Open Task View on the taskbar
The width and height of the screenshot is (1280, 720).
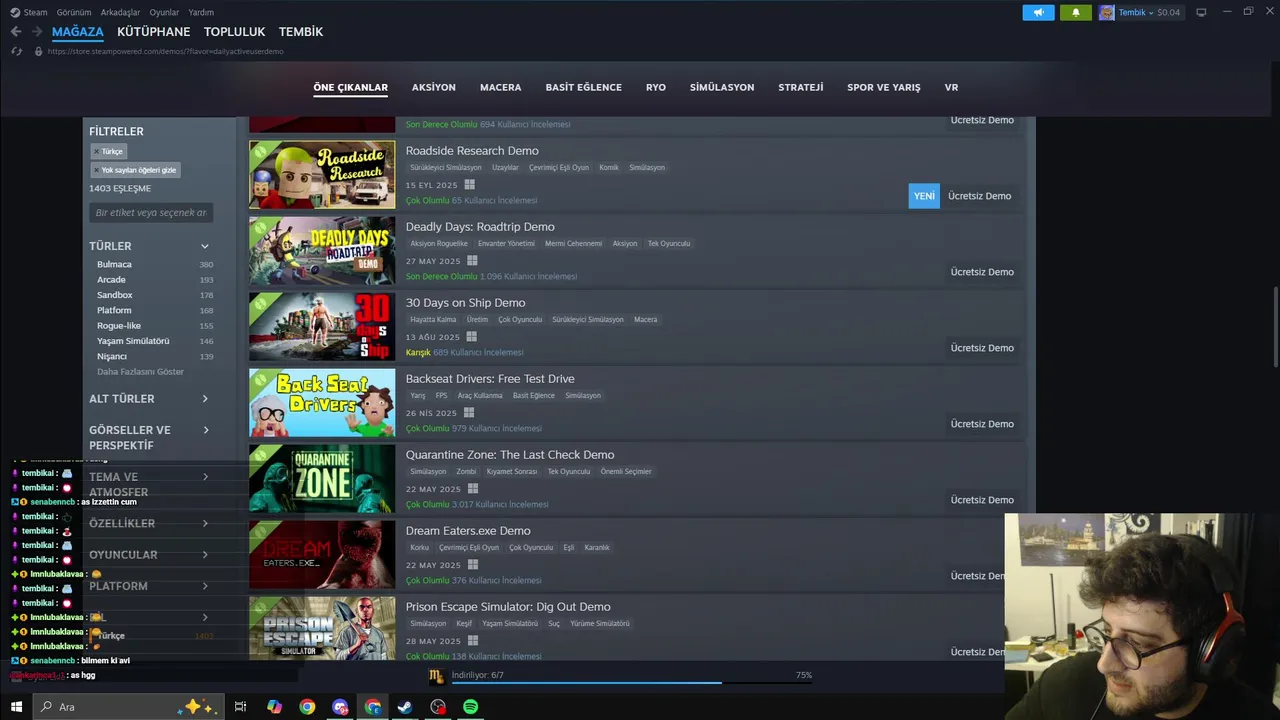240,707
